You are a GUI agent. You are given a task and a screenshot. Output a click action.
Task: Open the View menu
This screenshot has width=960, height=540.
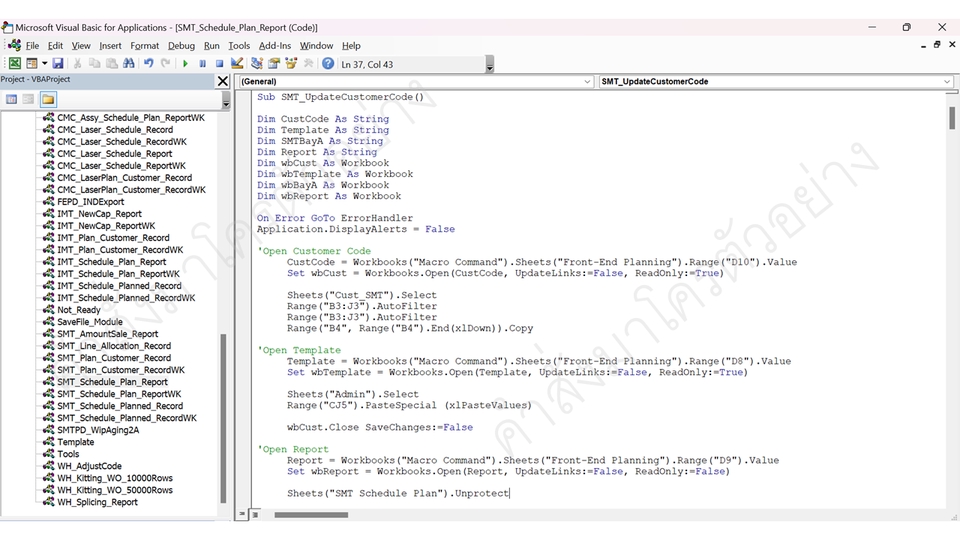81,46
